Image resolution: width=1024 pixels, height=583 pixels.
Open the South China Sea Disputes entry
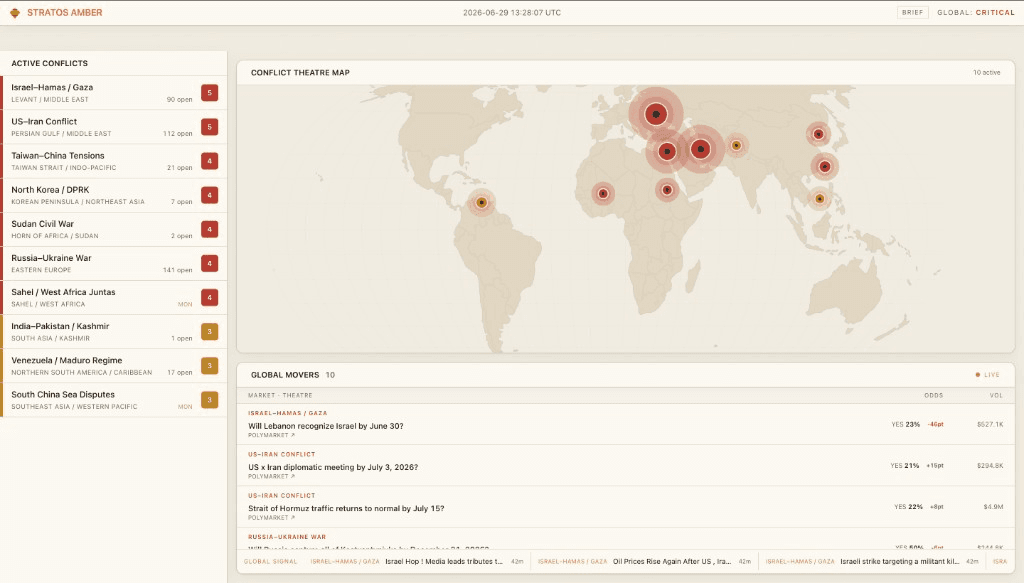114,400
